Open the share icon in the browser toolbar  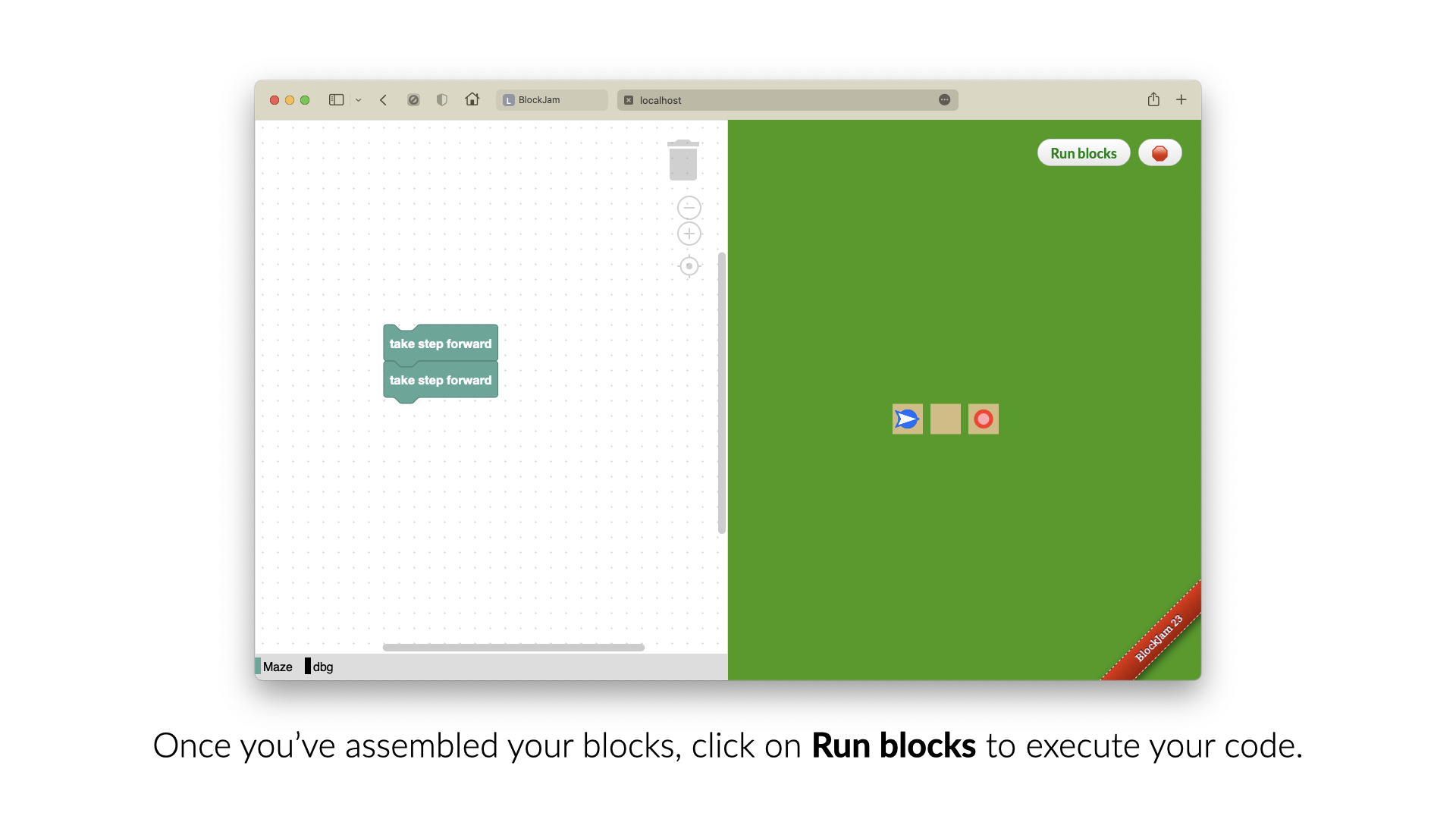tap(1153, 99)
